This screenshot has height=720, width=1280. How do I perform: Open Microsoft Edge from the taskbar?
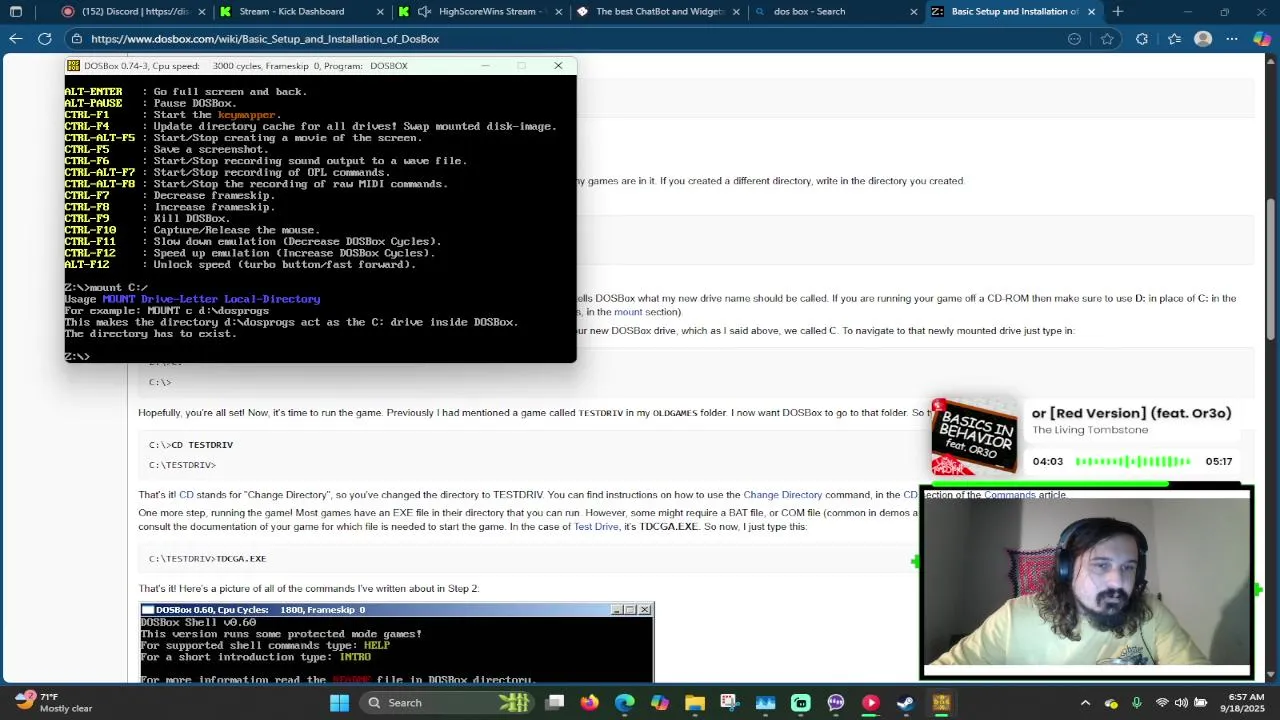coord(625,703)
